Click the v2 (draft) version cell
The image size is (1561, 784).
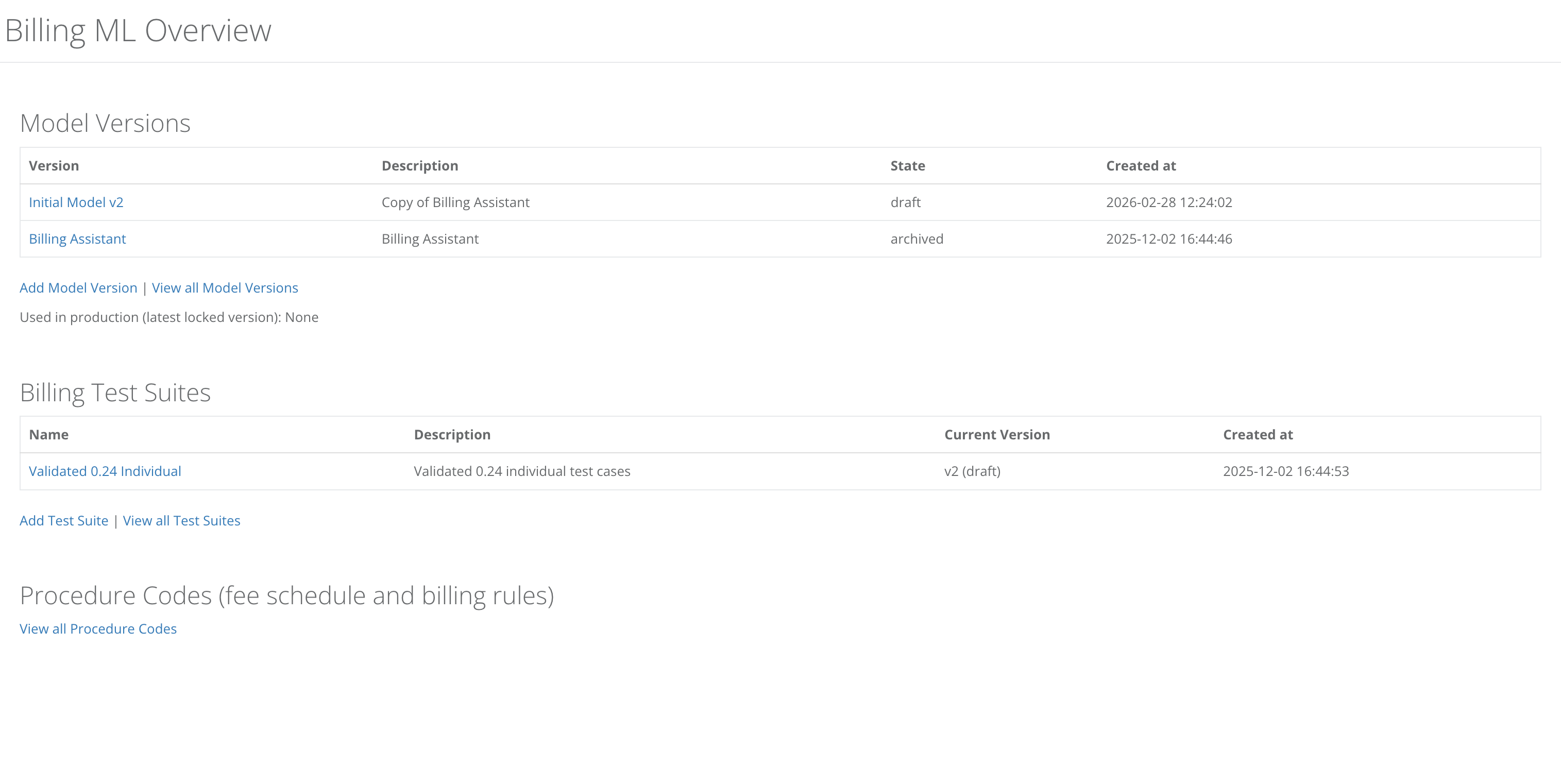[972, 471]
